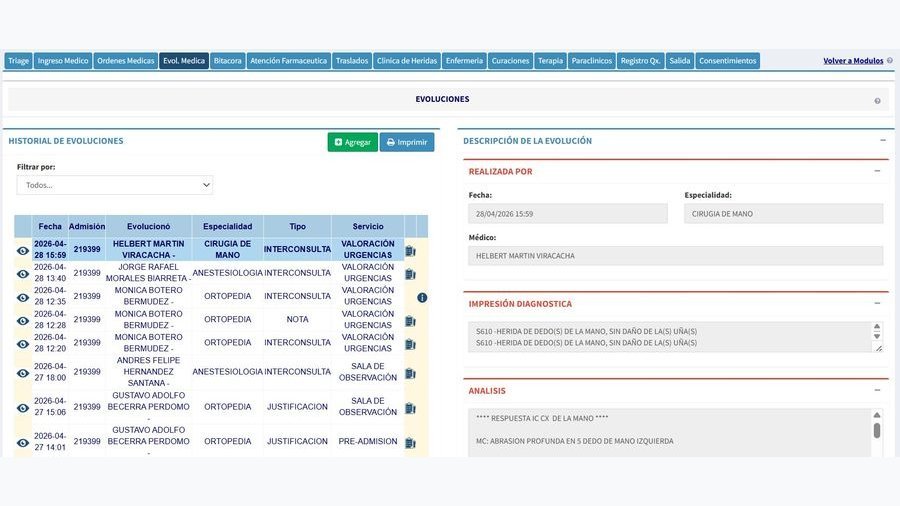The width and height of the screenshot is (900, 506).
Task: Open help icon in EVOLUCIONES header
Action: (877, 101)
